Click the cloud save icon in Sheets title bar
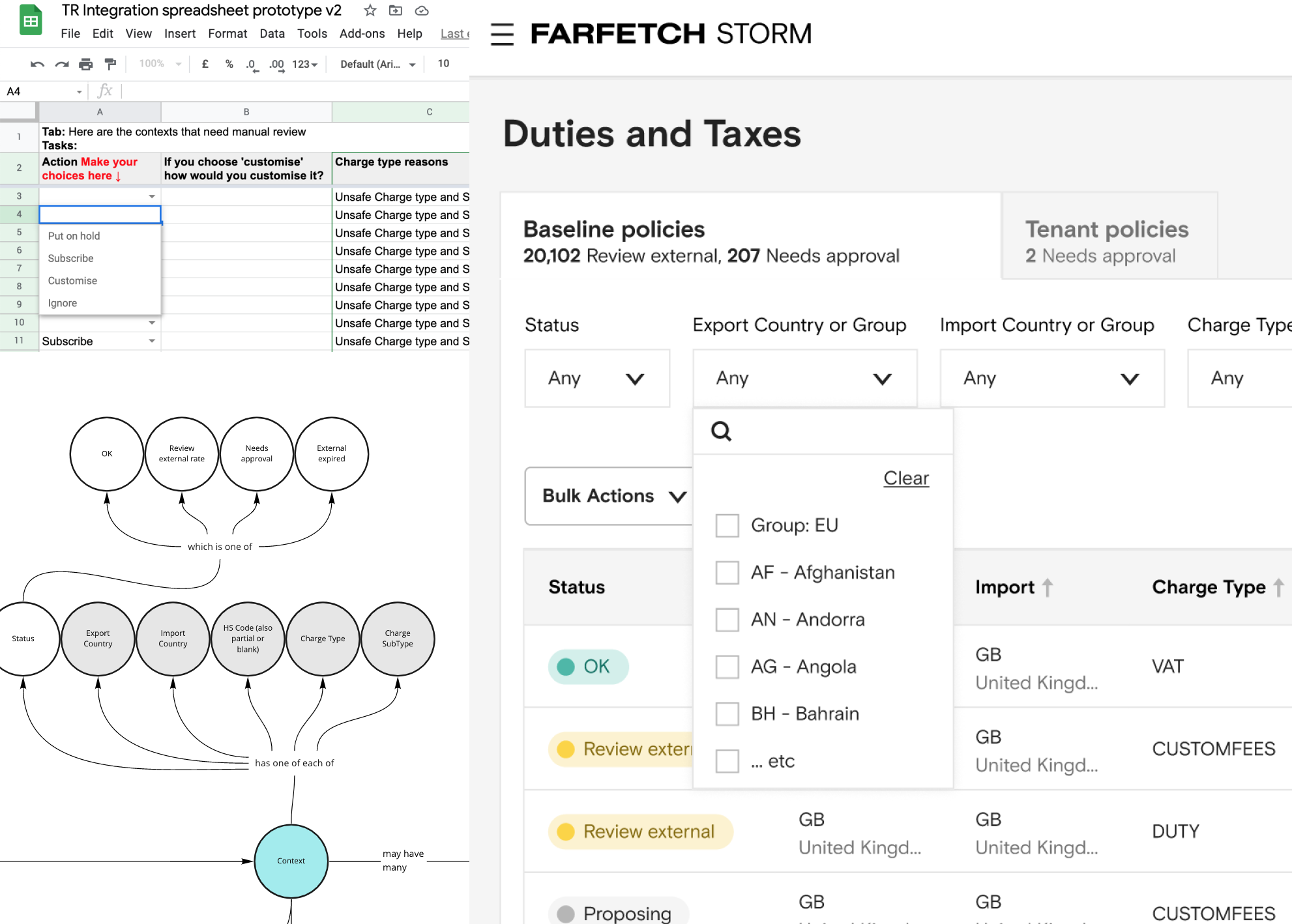1292x924 pixels. [x=421, y=11]
